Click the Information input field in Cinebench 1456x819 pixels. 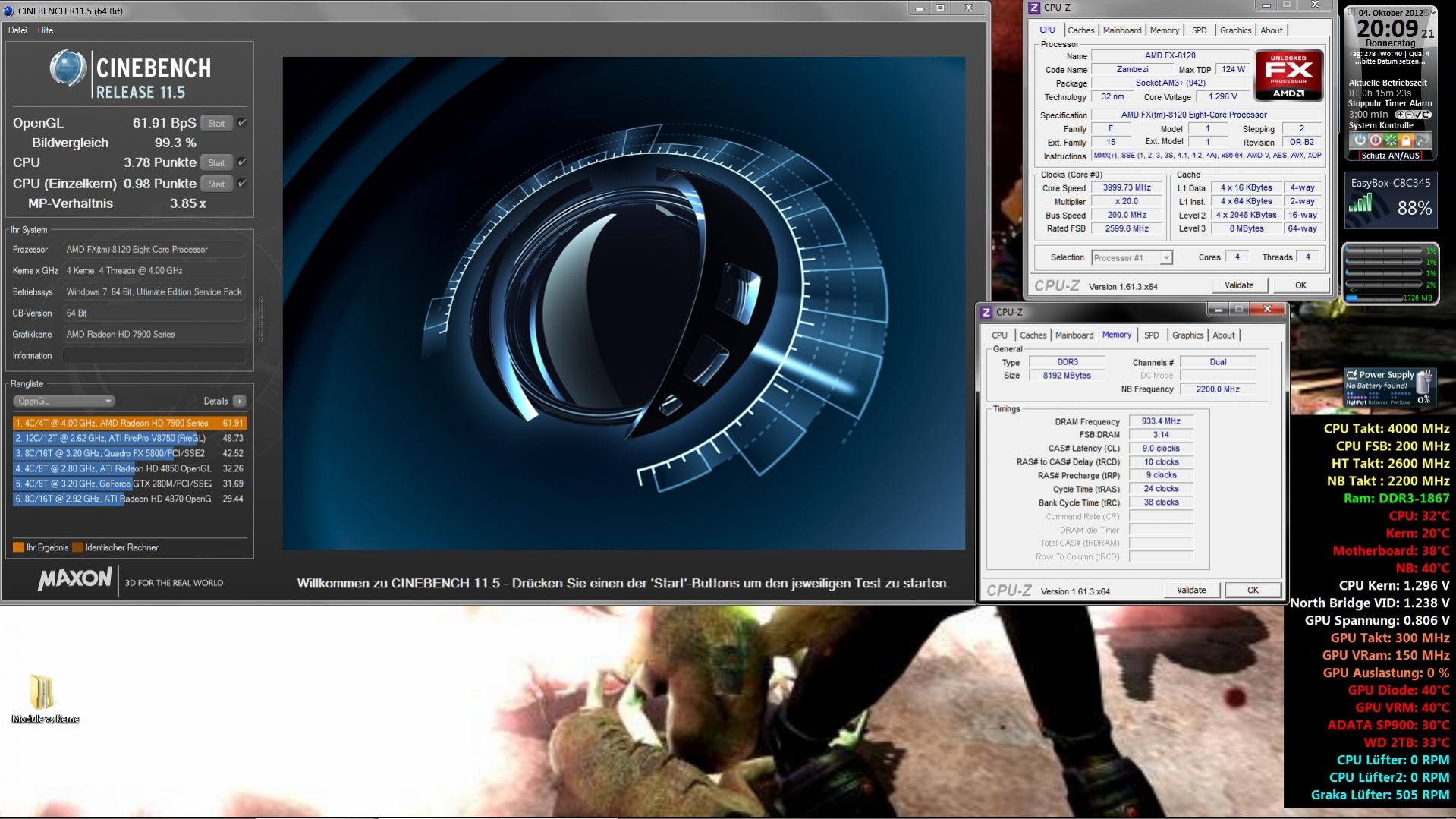155,356
